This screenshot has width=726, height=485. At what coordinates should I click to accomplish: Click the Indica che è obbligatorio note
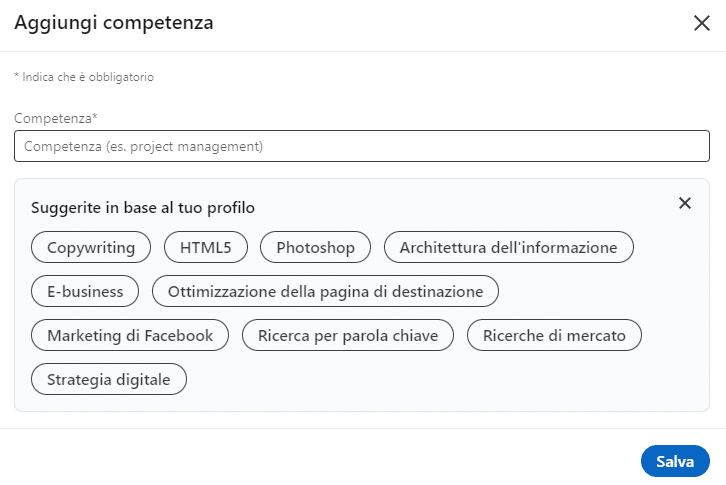84,77
